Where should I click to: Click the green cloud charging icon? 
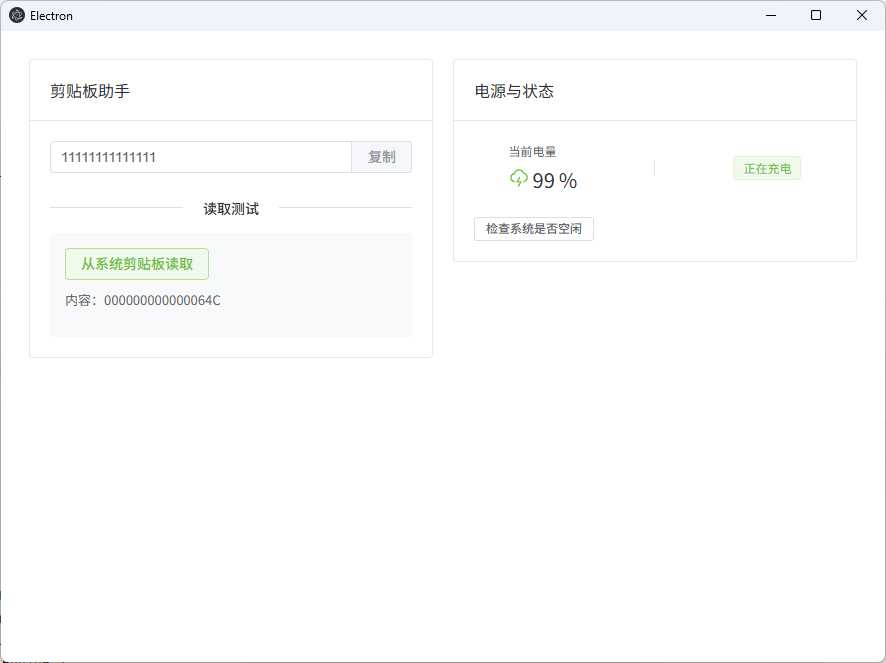click(518, 179)
